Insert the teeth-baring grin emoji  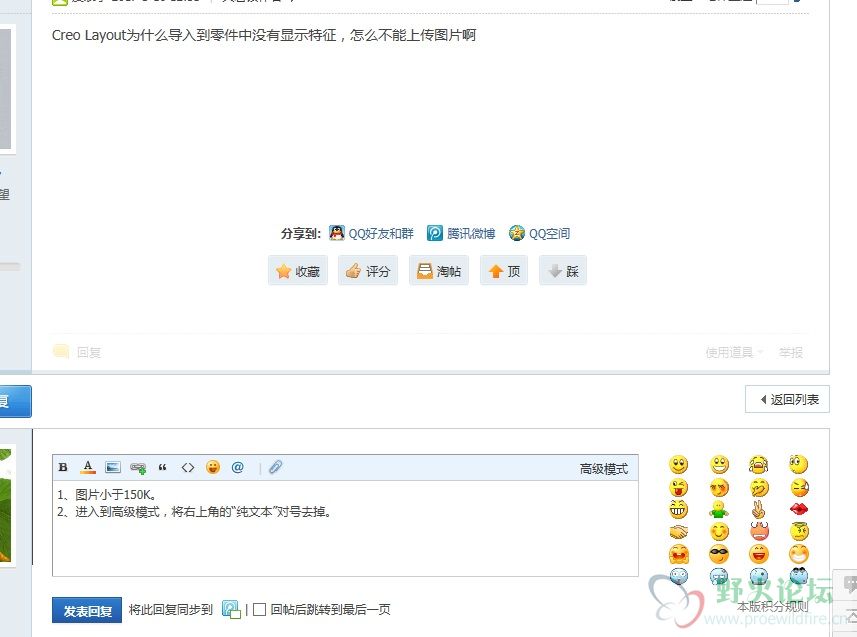[678, 509]
